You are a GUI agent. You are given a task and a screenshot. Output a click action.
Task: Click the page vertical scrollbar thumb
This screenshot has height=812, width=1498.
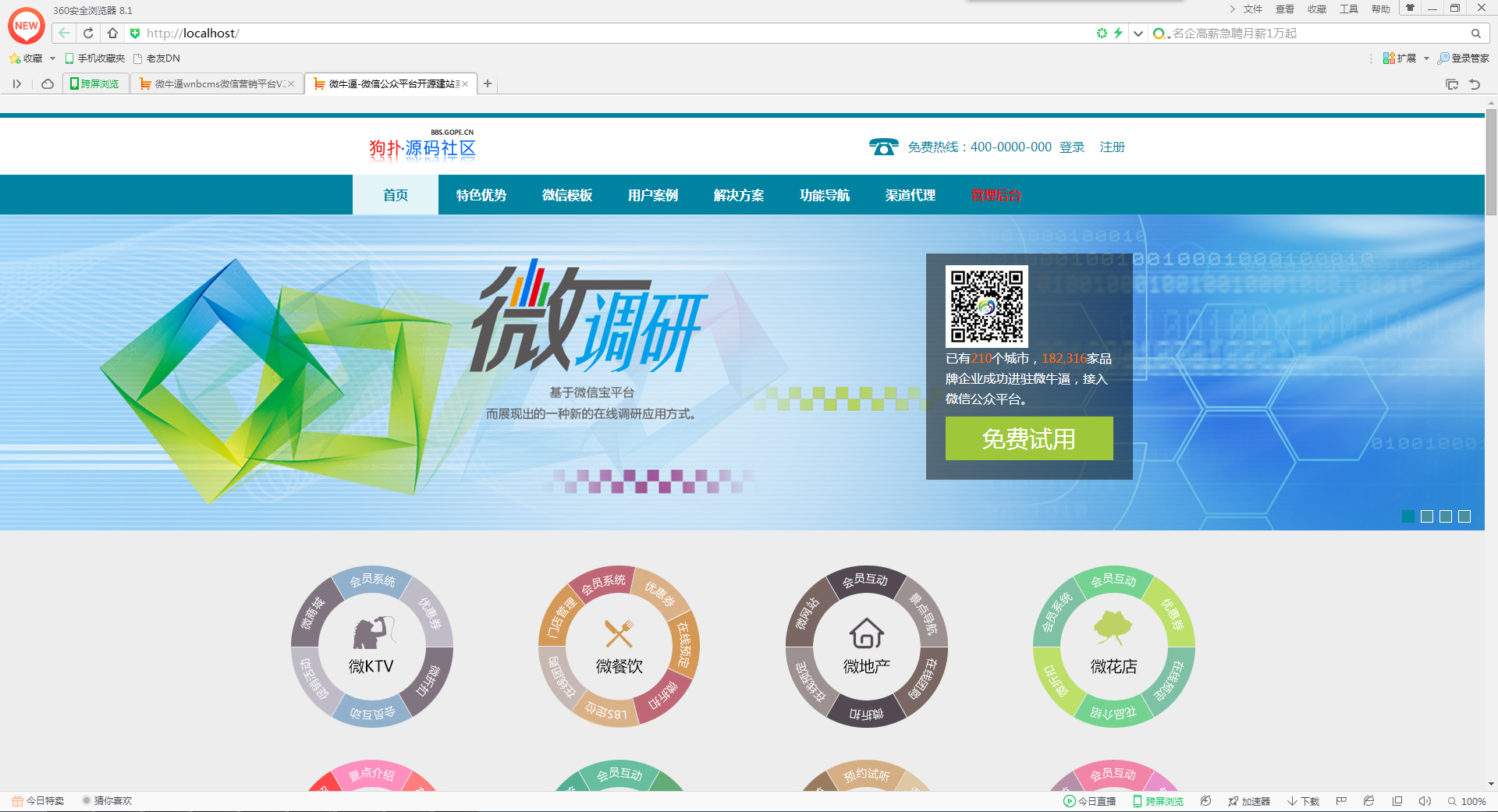tap(1491, 161)
